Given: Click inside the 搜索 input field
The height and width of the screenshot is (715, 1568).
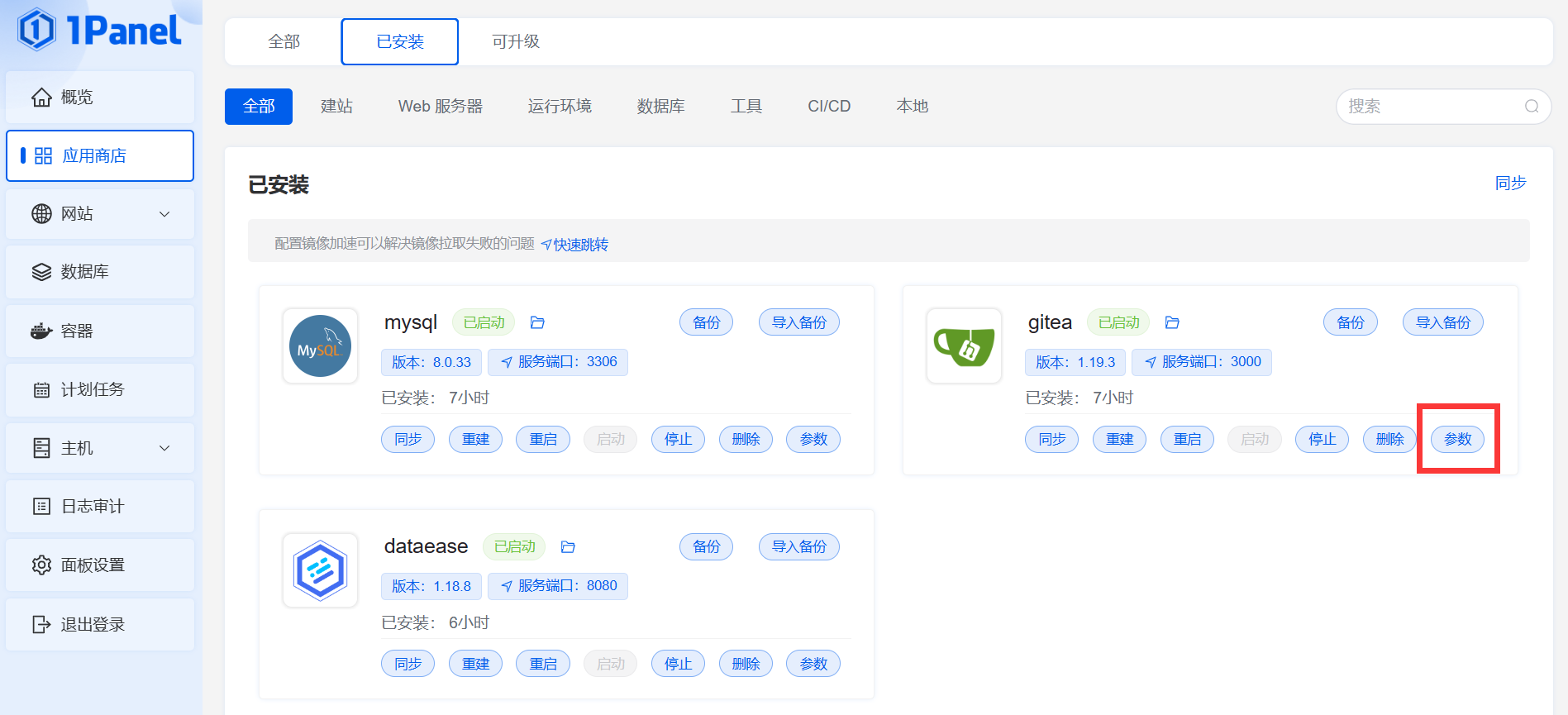Looking at the screenshot, I should pos(1430,107).
